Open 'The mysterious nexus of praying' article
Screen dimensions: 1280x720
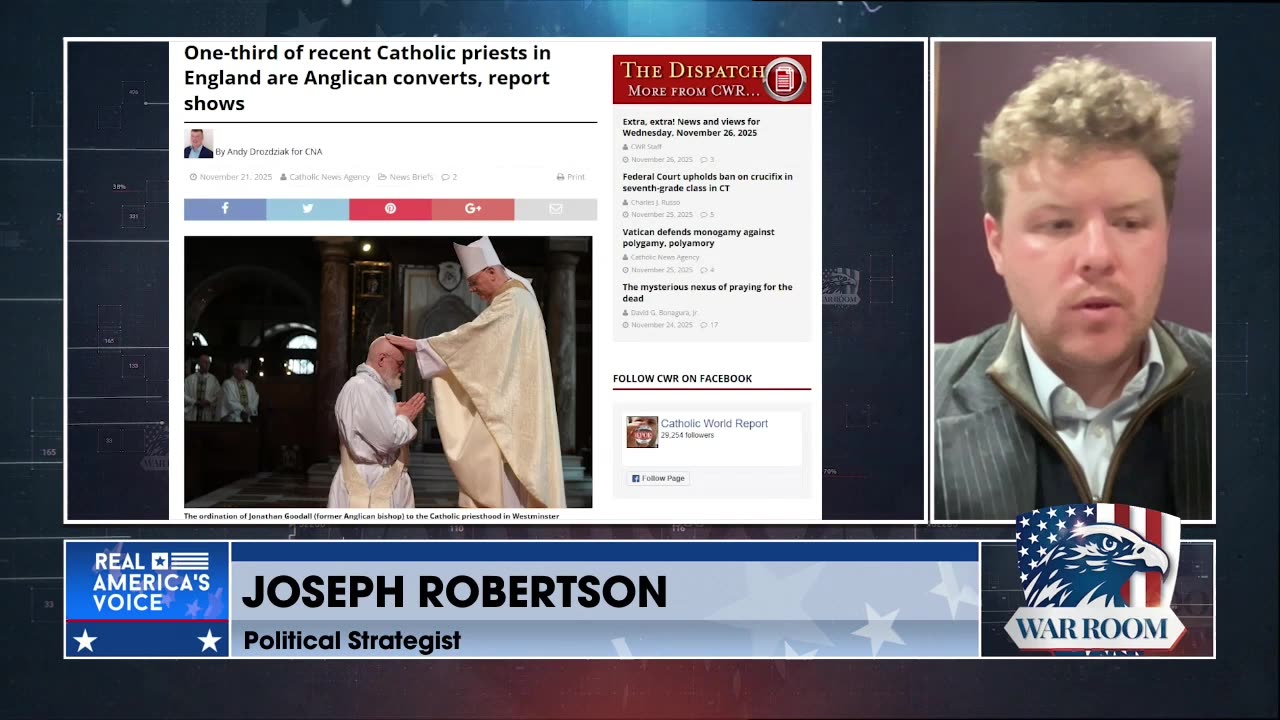pyautogui.click(x=707, y=292)
